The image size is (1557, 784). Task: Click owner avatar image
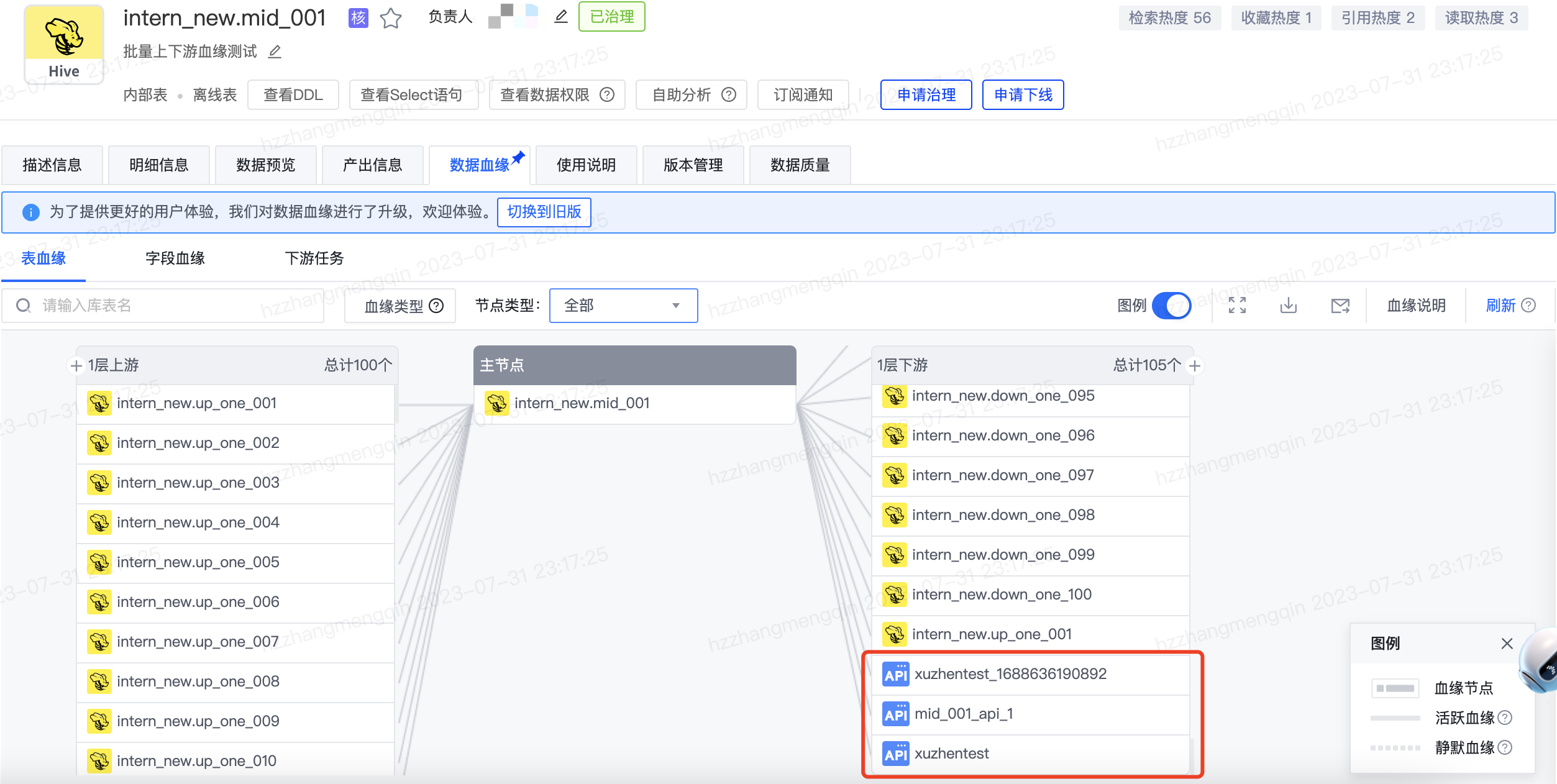click(513, 16)
